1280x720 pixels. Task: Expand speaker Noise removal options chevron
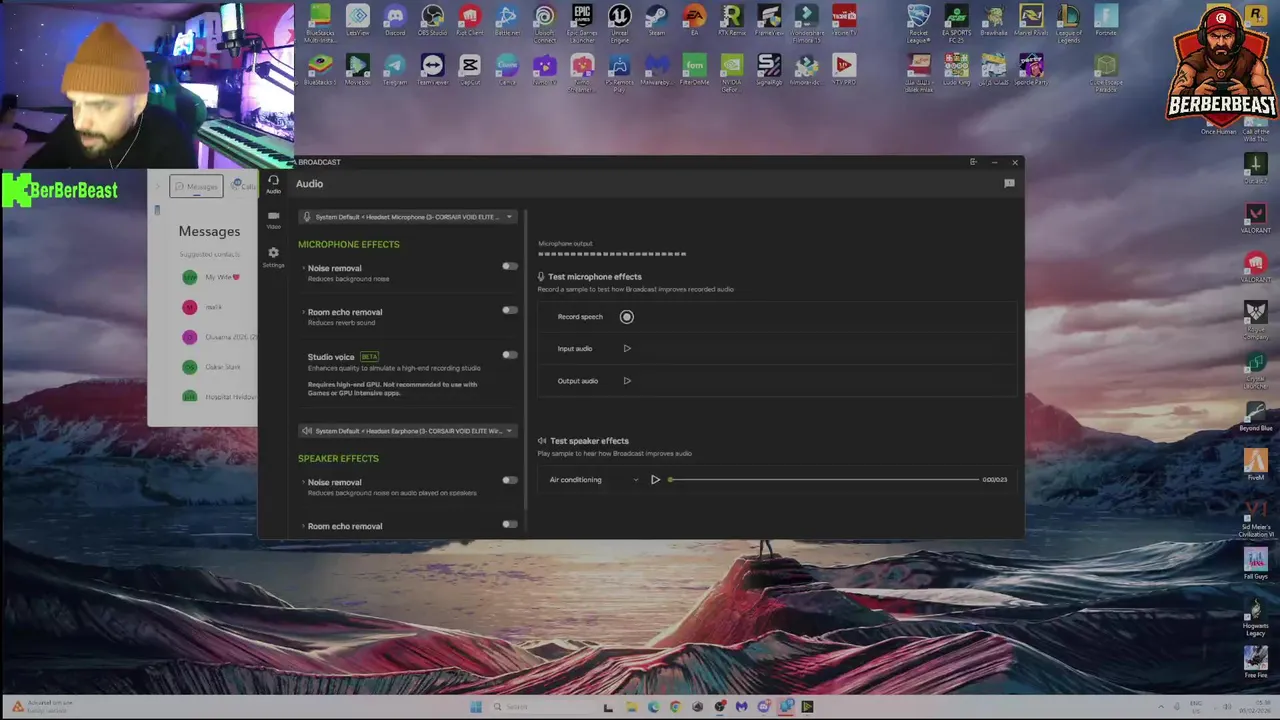(304, 482)
